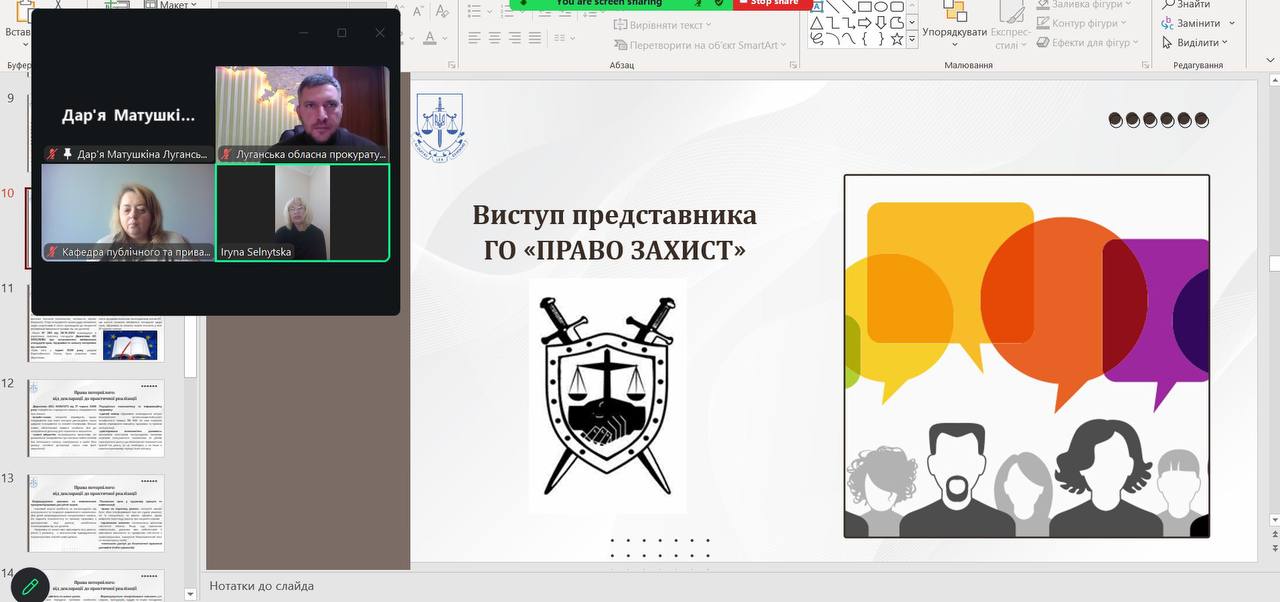The image size is (1280, 602).
Task: Pick the five-point star shape
Action: point(897,39)
